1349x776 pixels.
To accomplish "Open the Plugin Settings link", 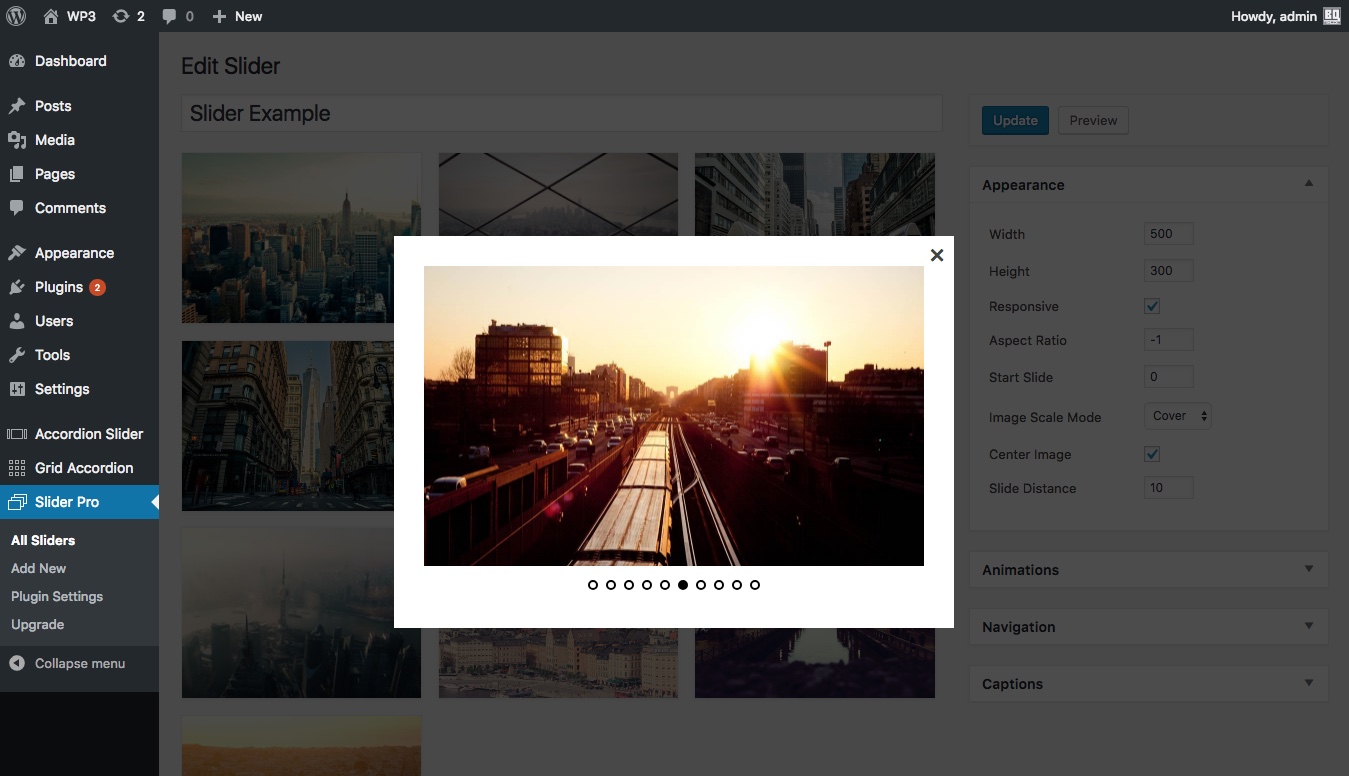I will click(57, 596).
